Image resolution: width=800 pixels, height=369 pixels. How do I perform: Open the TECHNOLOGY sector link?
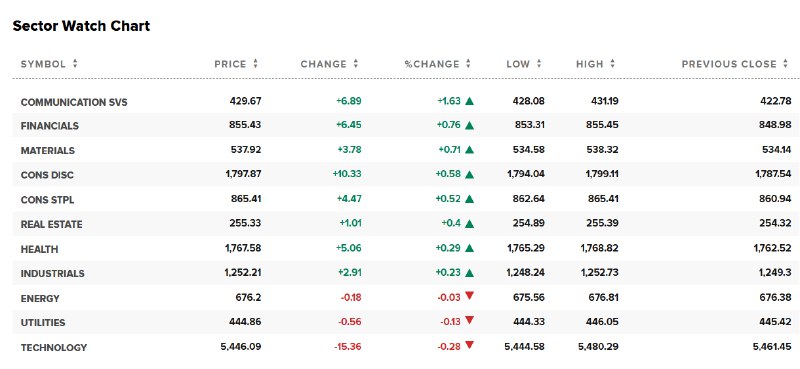54,348
